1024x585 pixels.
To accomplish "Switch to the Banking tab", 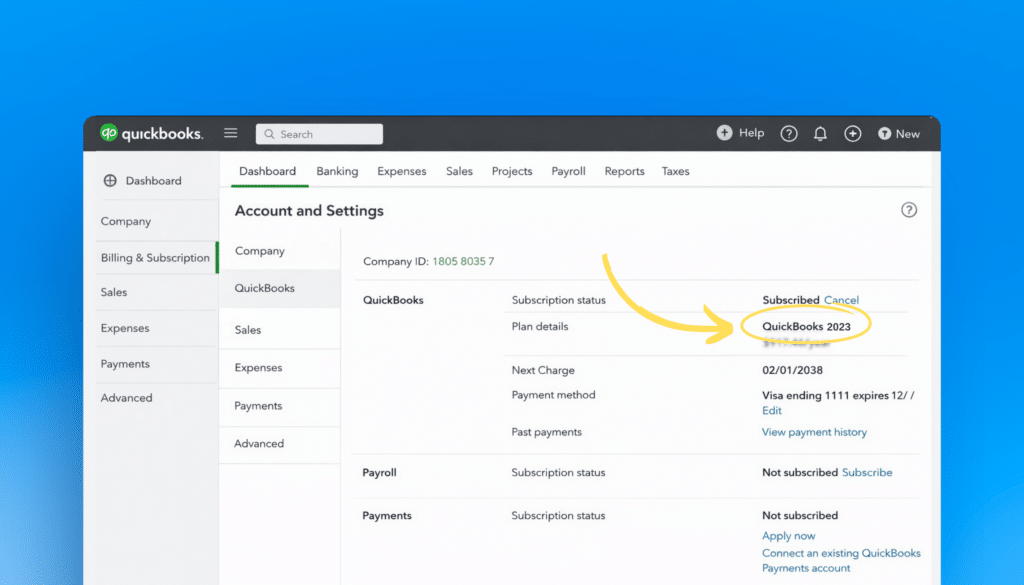I will point(337,171).
